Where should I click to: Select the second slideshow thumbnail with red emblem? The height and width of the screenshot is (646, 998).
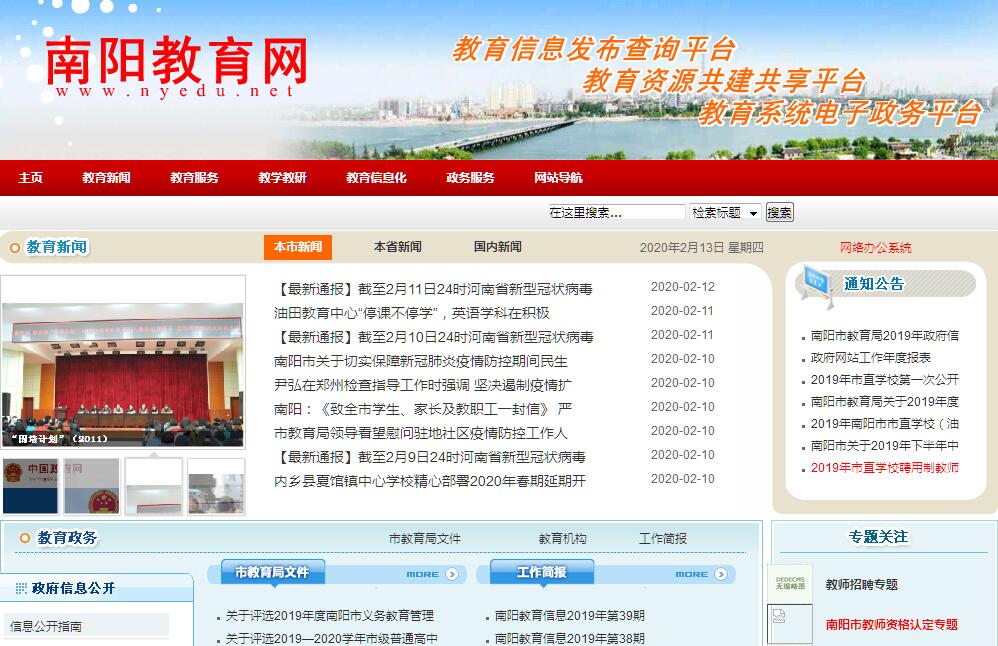92,486
